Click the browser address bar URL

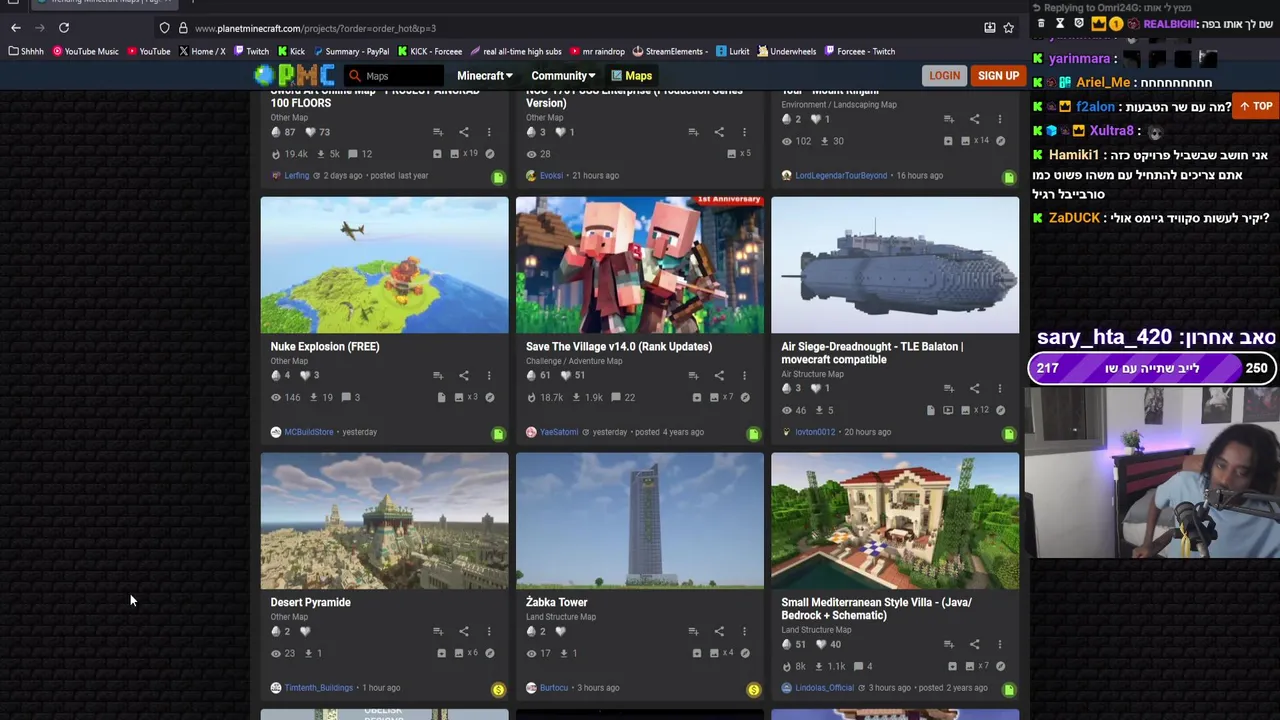pos(315,28)
